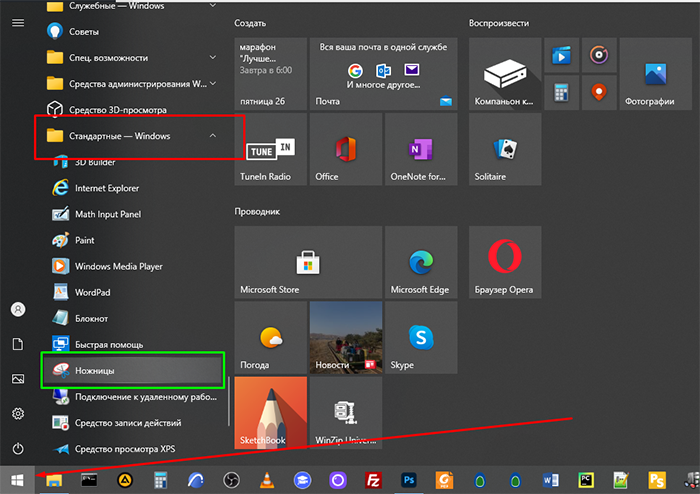Open the OneNote tile
700x494 pixels.
coord(421,149)
